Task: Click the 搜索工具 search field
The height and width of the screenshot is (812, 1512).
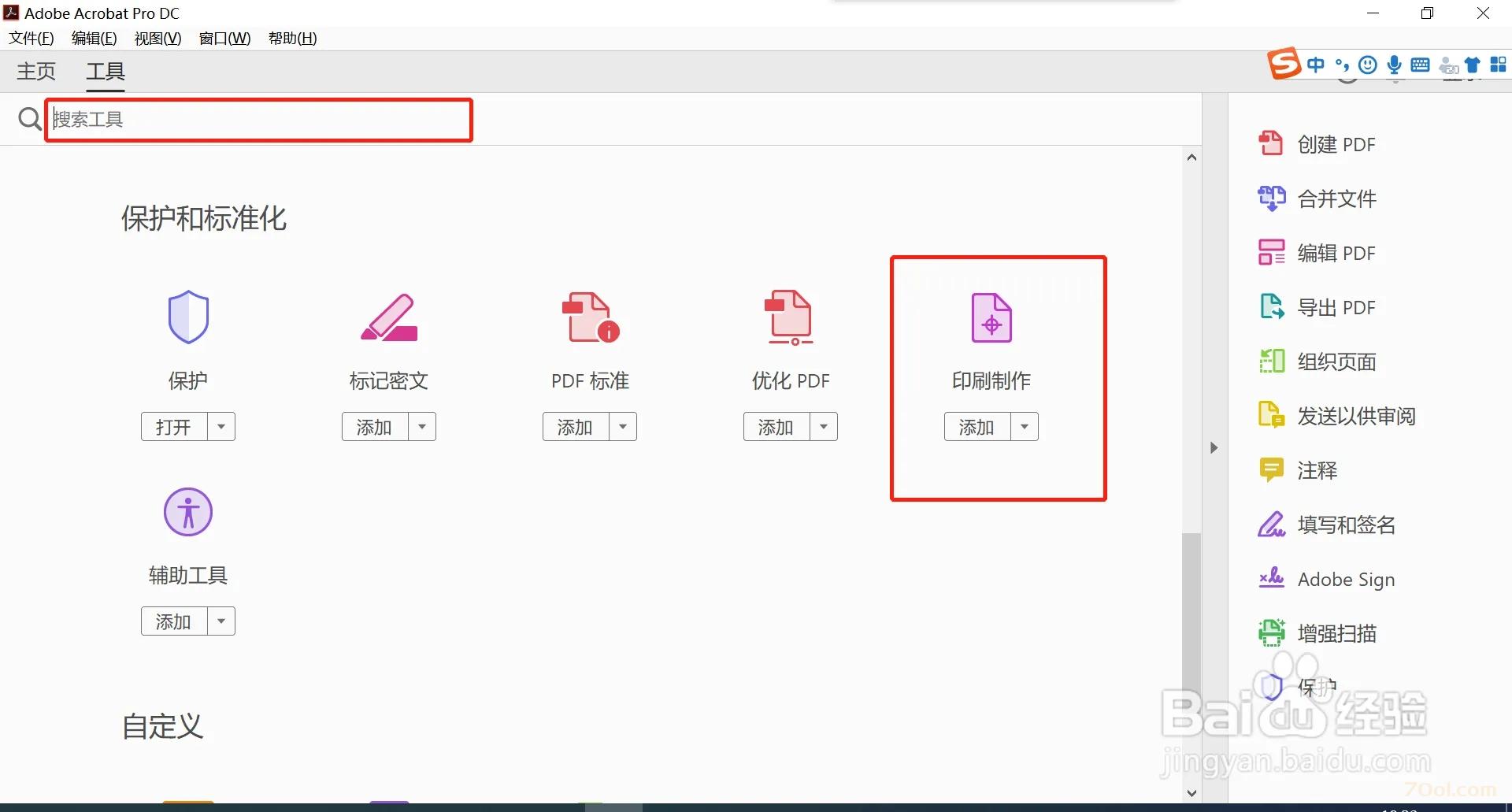Action: pyautogui.click(x=259, y=120)
